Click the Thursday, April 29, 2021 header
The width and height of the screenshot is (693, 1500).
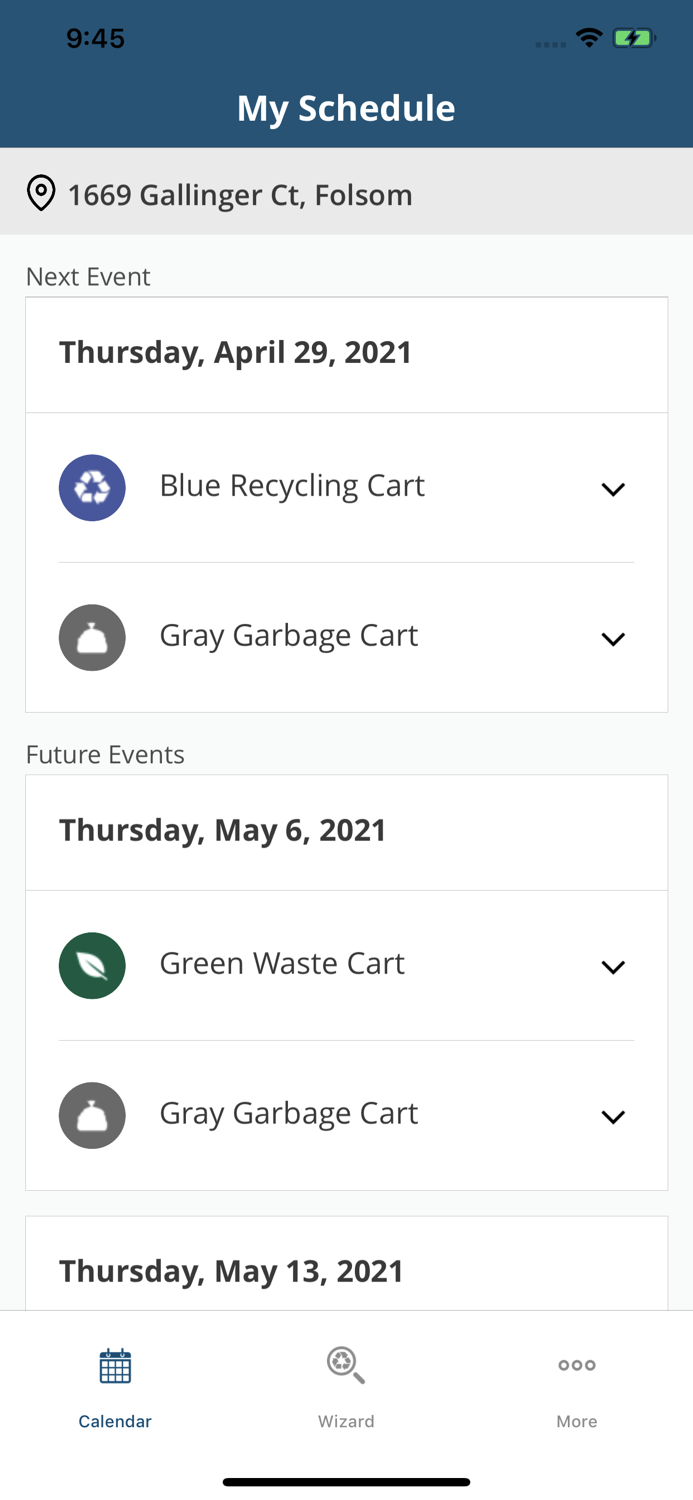click(236, 352)
